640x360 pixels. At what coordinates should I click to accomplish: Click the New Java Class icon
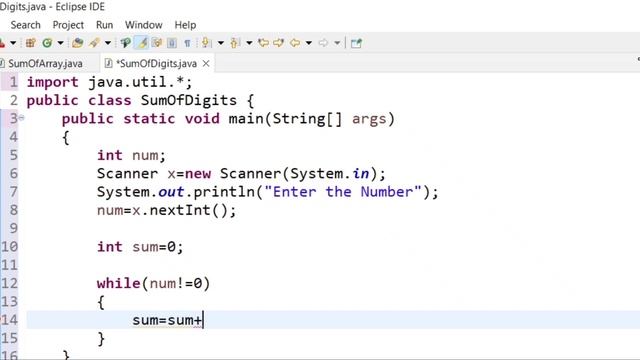coord(47,43)
